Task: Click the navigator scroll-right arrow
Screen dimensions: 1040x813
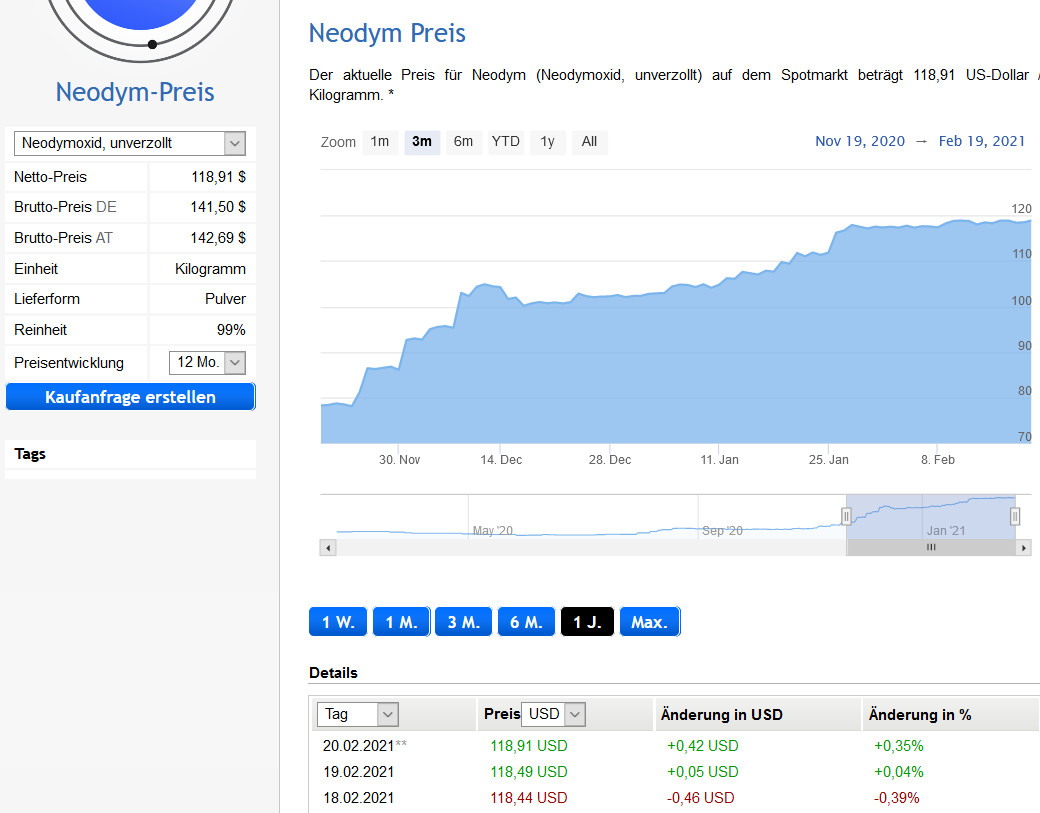Action: point(1023,548)
